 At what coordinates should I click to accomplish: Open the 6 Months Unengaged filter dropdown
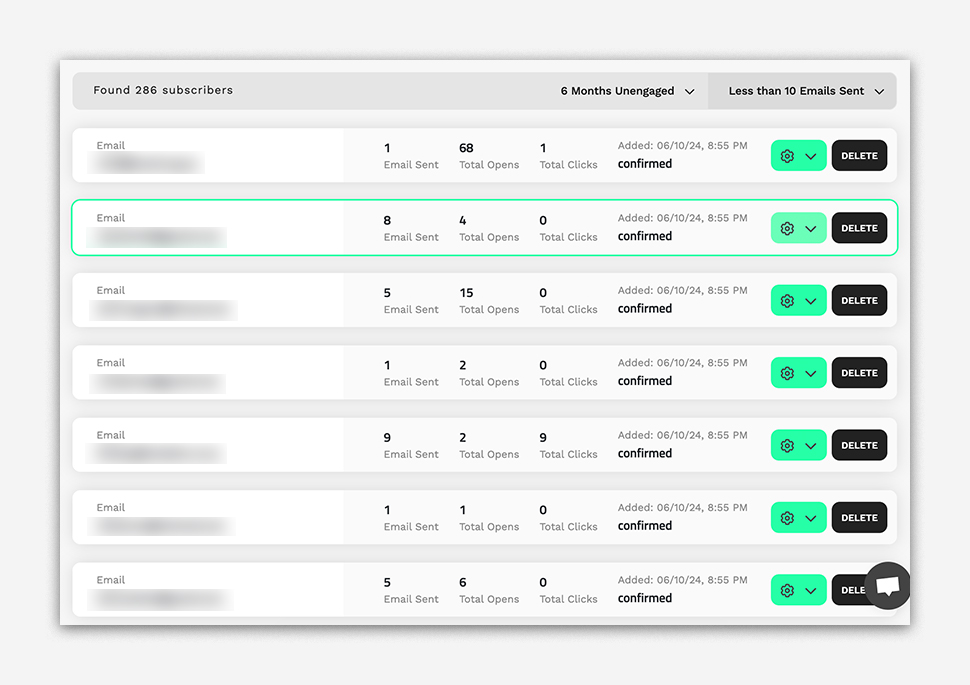point(627,91)
